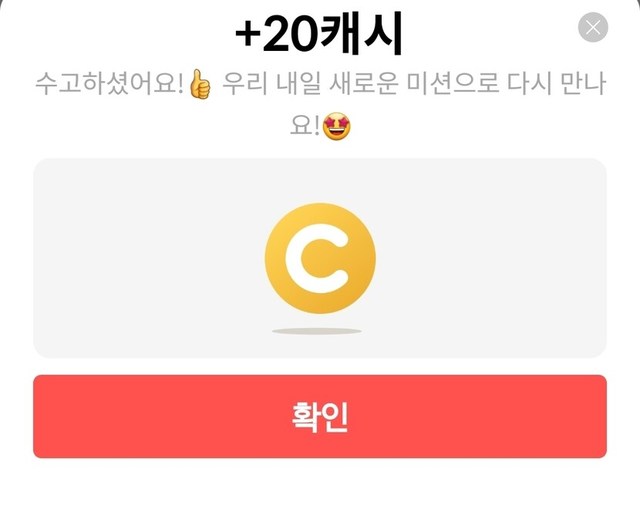Click the +20캐시 heading
This screenshot has width=640, height=508.
point(320,33)
